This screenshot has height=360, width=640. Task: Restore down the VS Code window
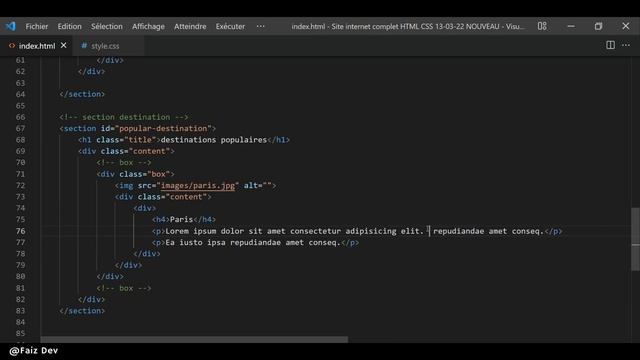[598, 26]
